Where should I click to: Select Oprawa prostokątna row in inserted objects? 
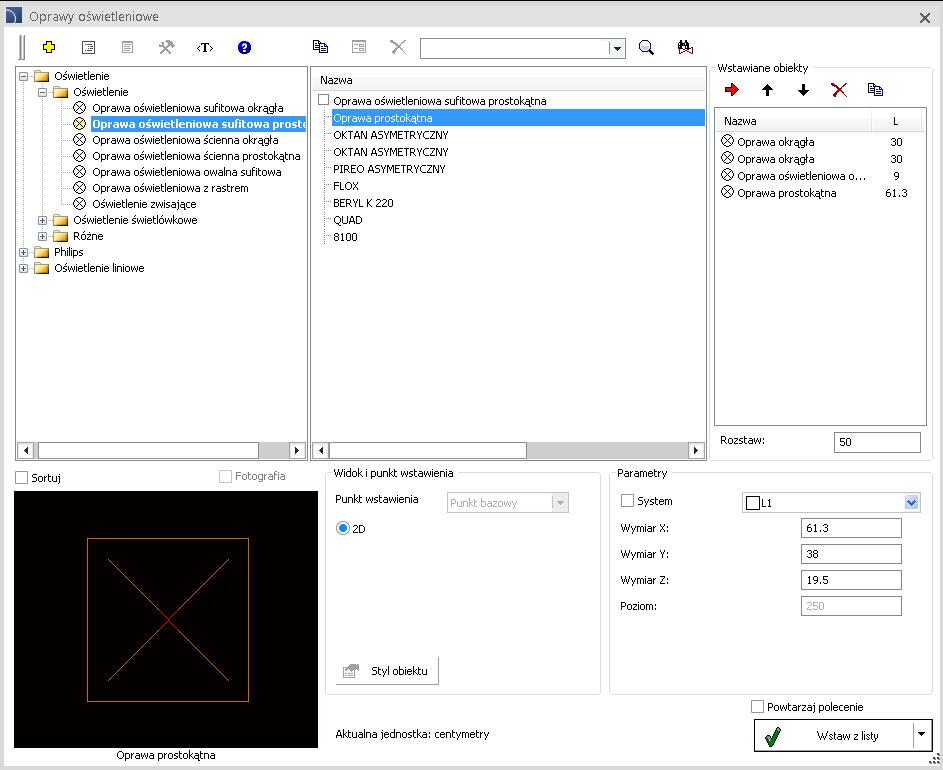coord(820,192)
